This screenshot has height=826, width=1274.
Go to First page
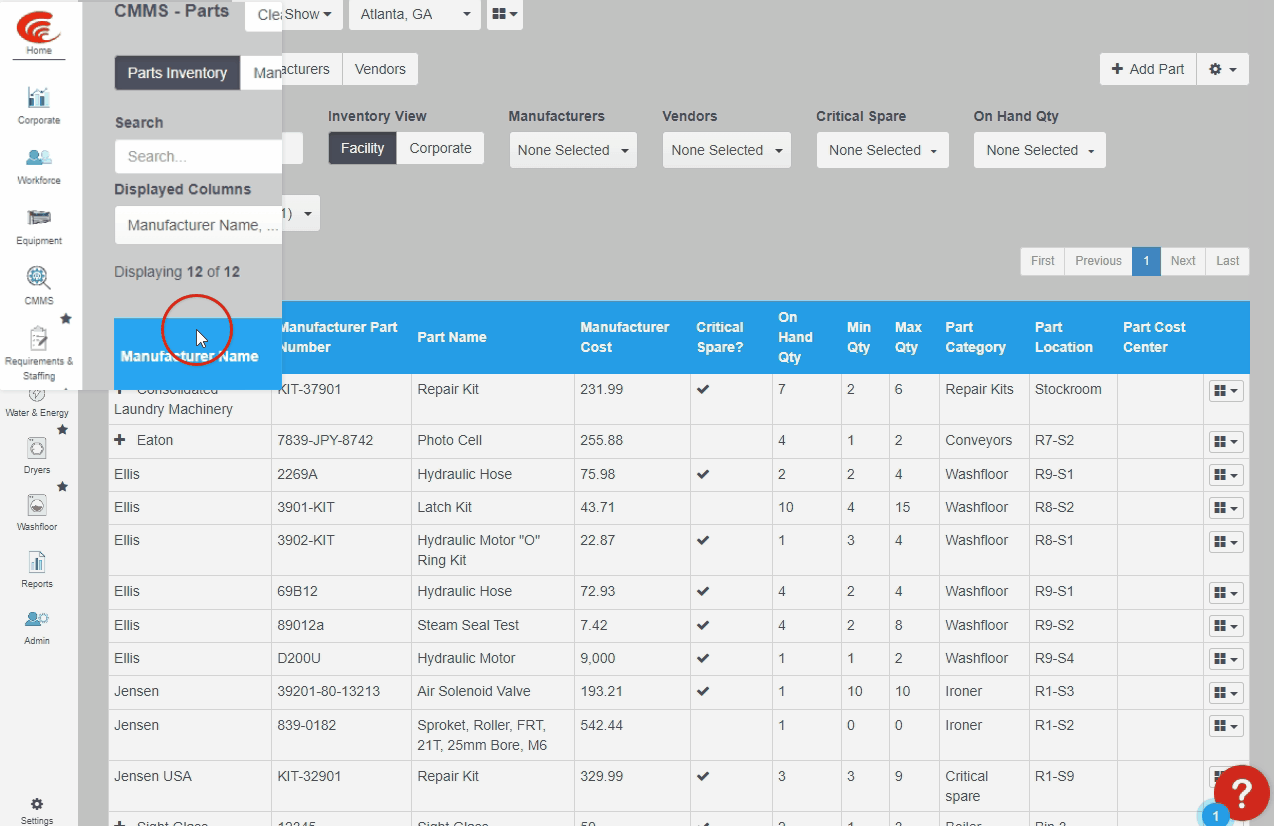1042,261
